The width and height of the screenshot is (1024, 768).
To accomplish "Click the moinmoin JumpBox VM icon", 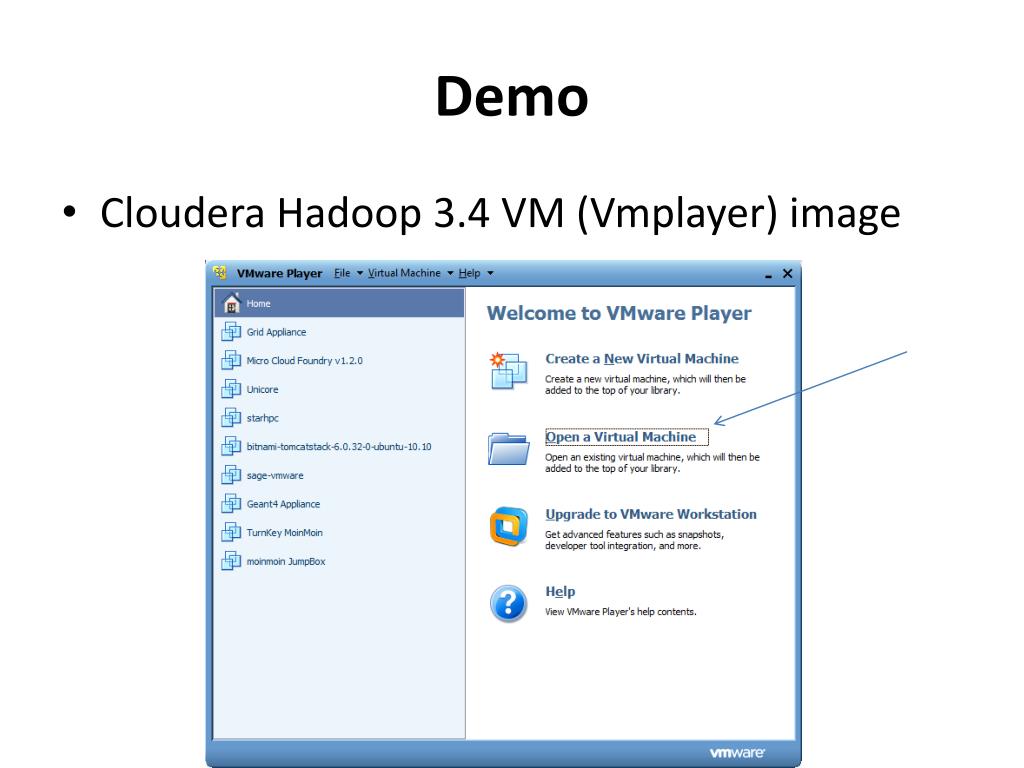I will pos(231,562).
